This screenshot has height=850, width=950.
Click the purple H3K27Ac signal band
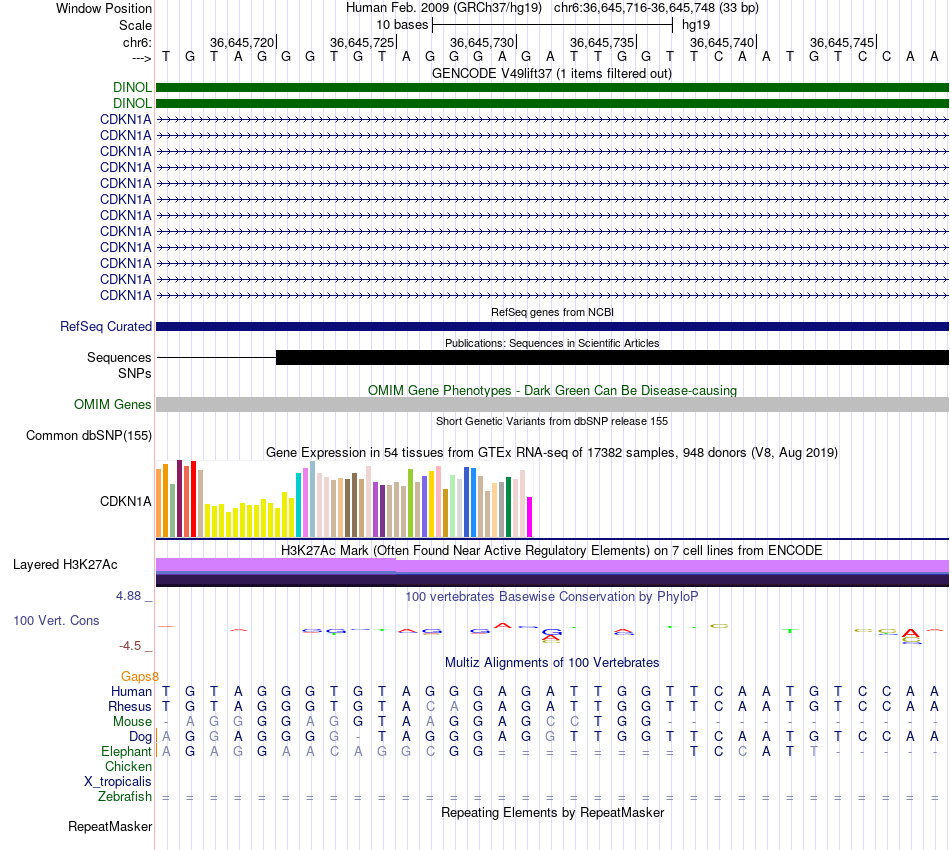tap(552, 565)
